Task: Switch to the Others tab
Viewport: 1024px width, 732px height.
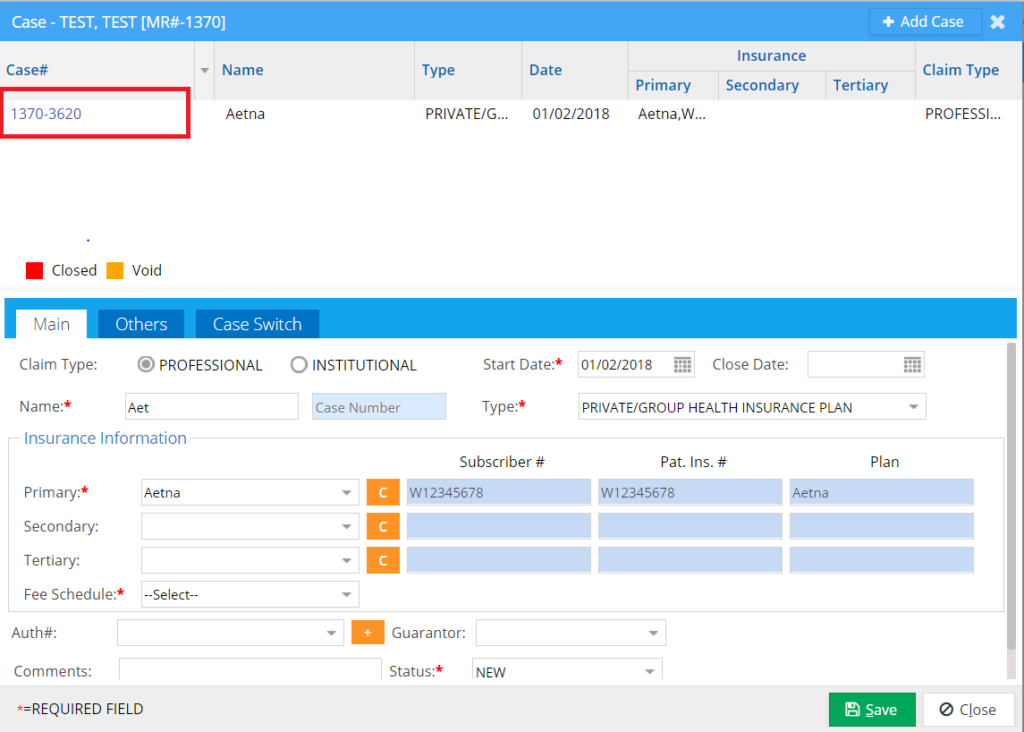Action: pos(141,324)
